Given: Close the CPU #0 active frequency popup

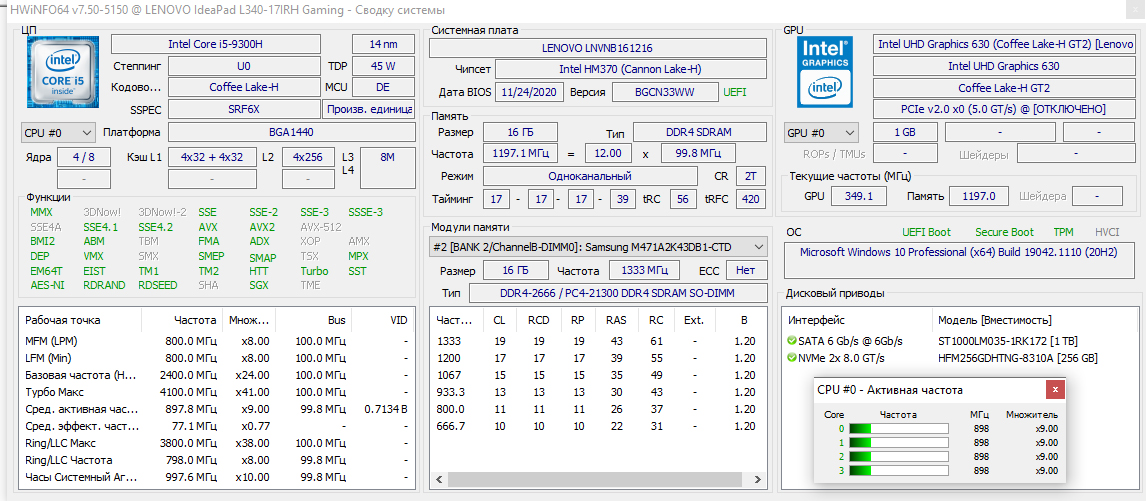Looking at the screenshot, I should point(1055,390).
